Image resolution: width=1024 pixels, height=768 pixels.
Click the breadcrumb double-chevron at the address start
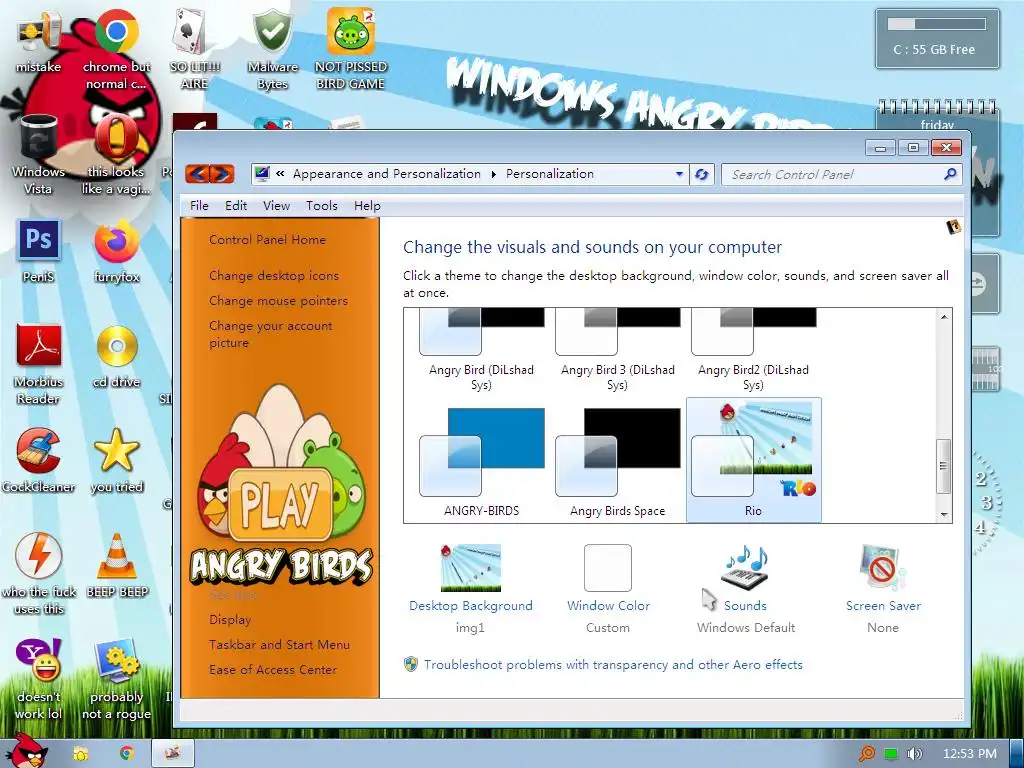coord(280,174)
